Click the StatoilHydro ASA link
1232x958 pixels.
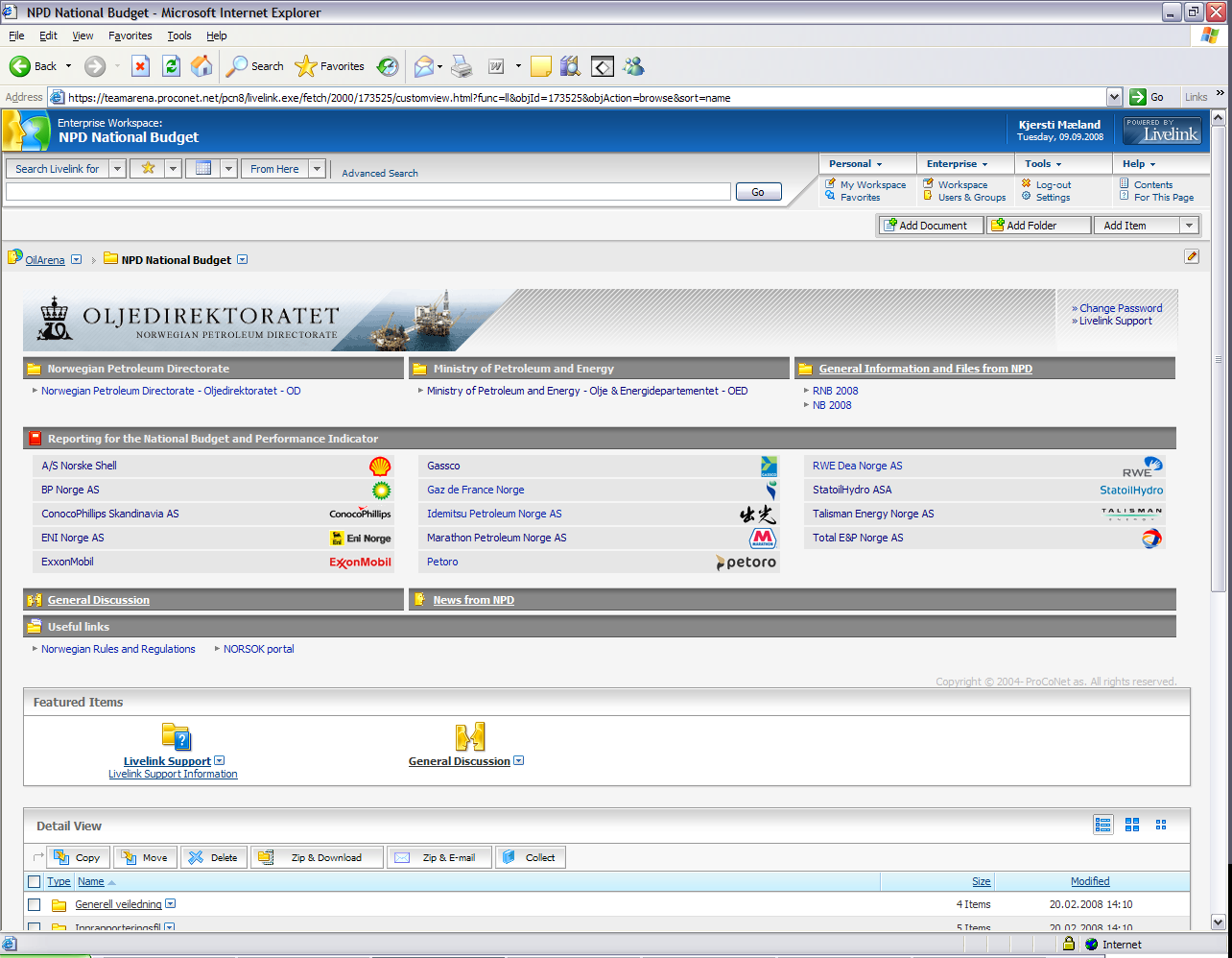[x=852, y=491]
